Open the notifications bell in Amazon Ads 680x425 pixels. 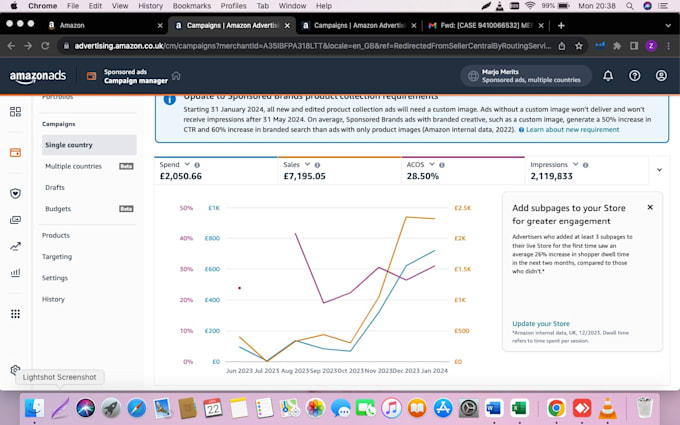click(608, 76)
